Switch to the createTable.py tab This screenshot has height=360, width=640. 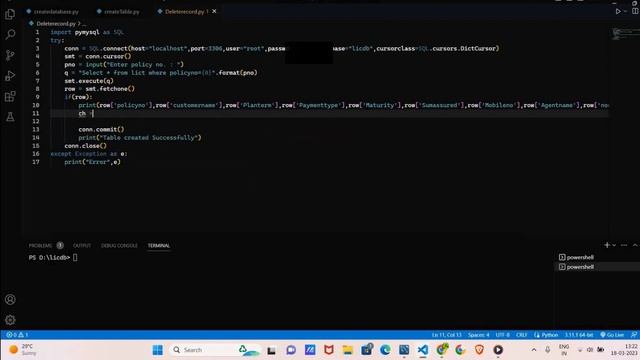tap(118, 12)
